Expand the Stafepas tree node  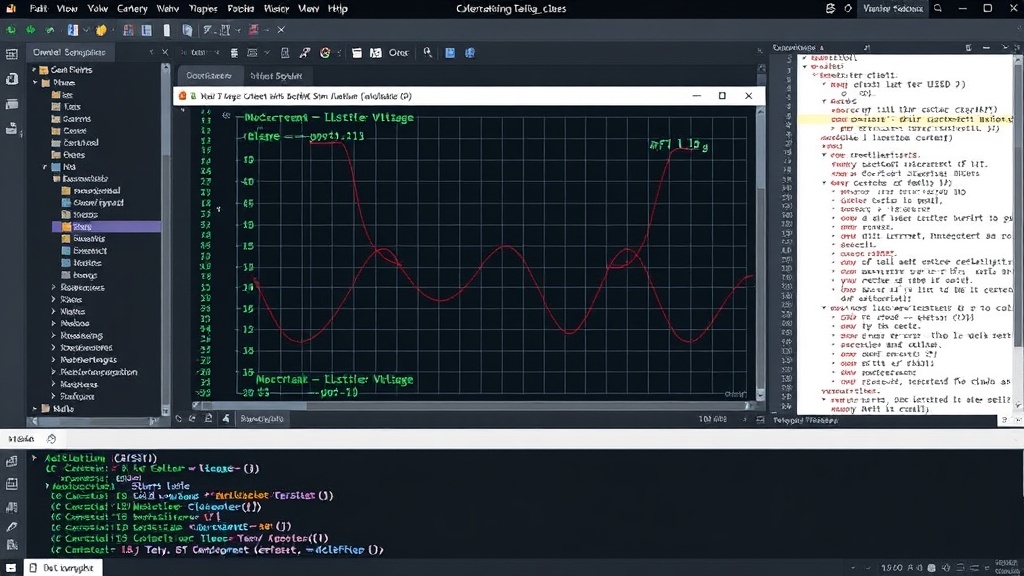pos(54,396)
